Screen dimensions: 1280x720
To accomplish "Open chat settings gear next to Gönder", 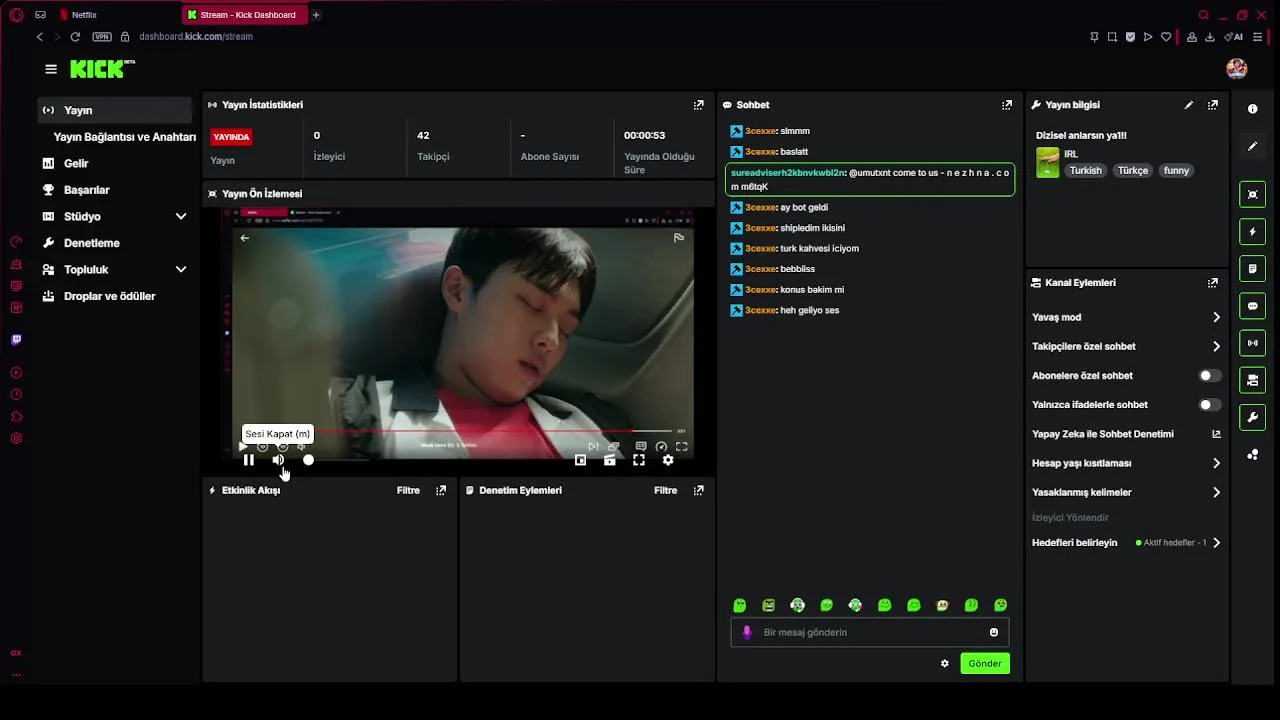I will click(945, 664).
